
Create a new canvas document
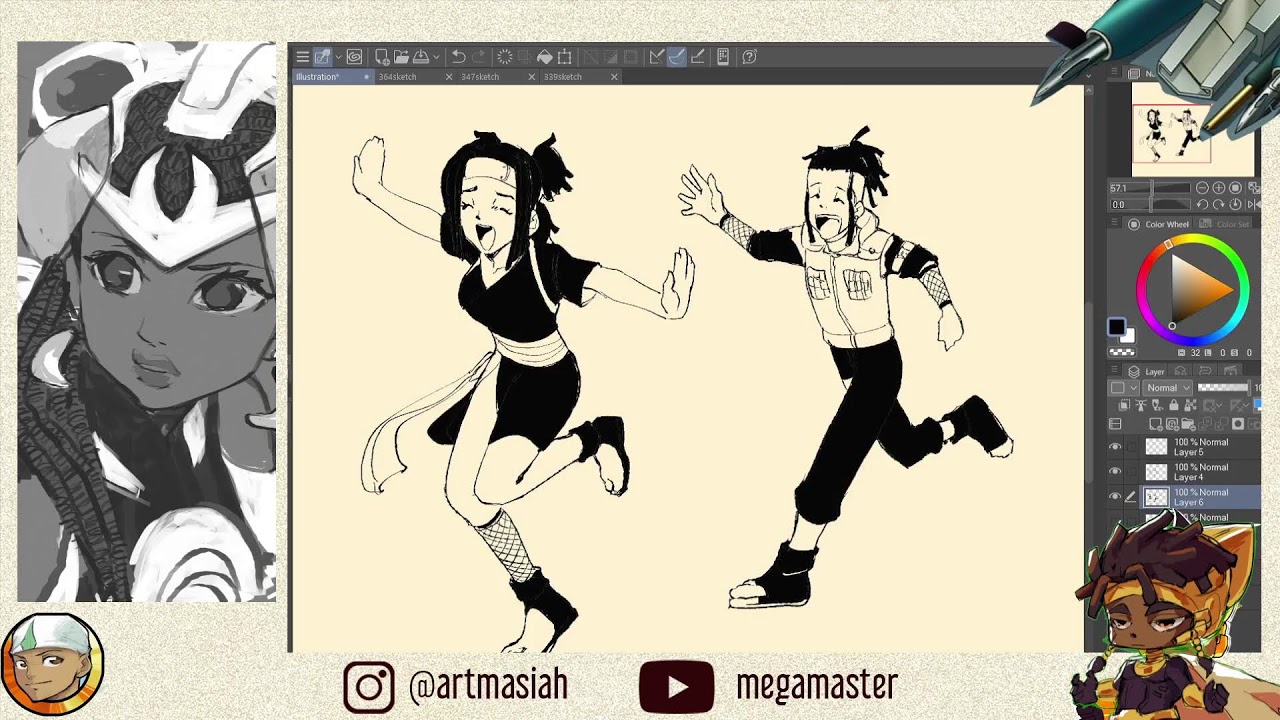point(382,57)
